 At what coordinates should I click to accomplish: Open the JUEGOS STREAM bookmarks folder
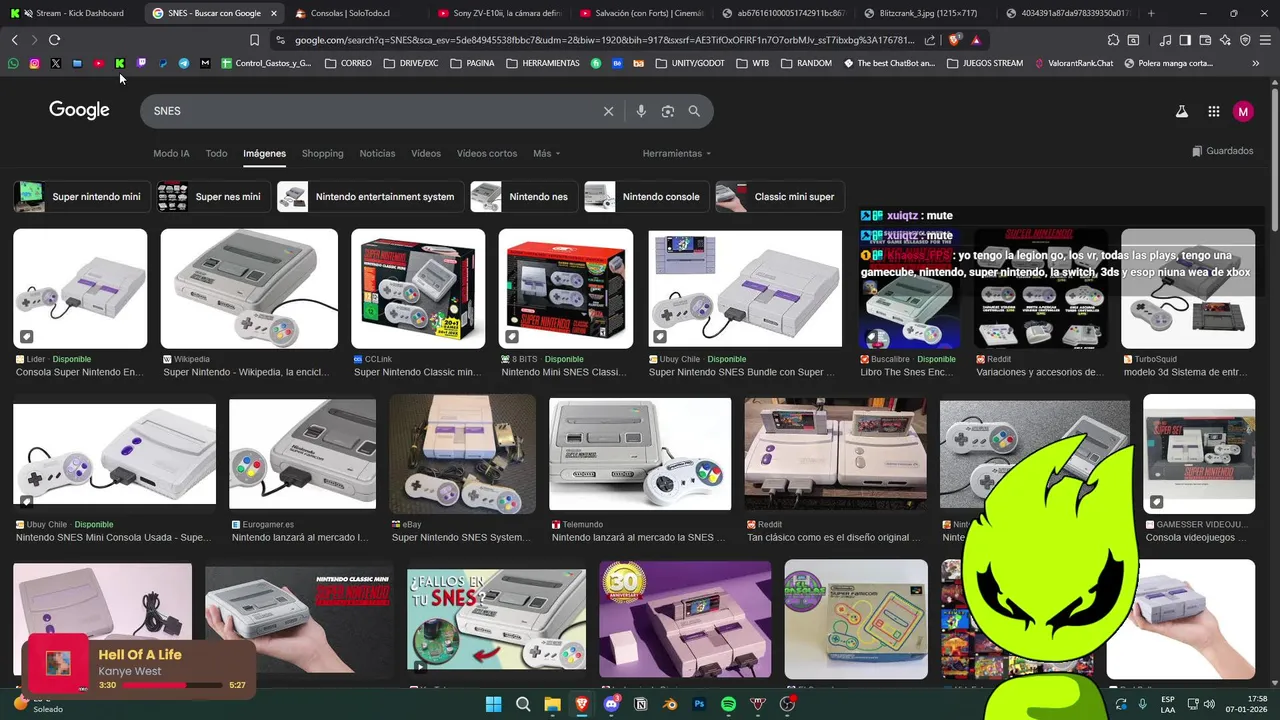[984, 63]
